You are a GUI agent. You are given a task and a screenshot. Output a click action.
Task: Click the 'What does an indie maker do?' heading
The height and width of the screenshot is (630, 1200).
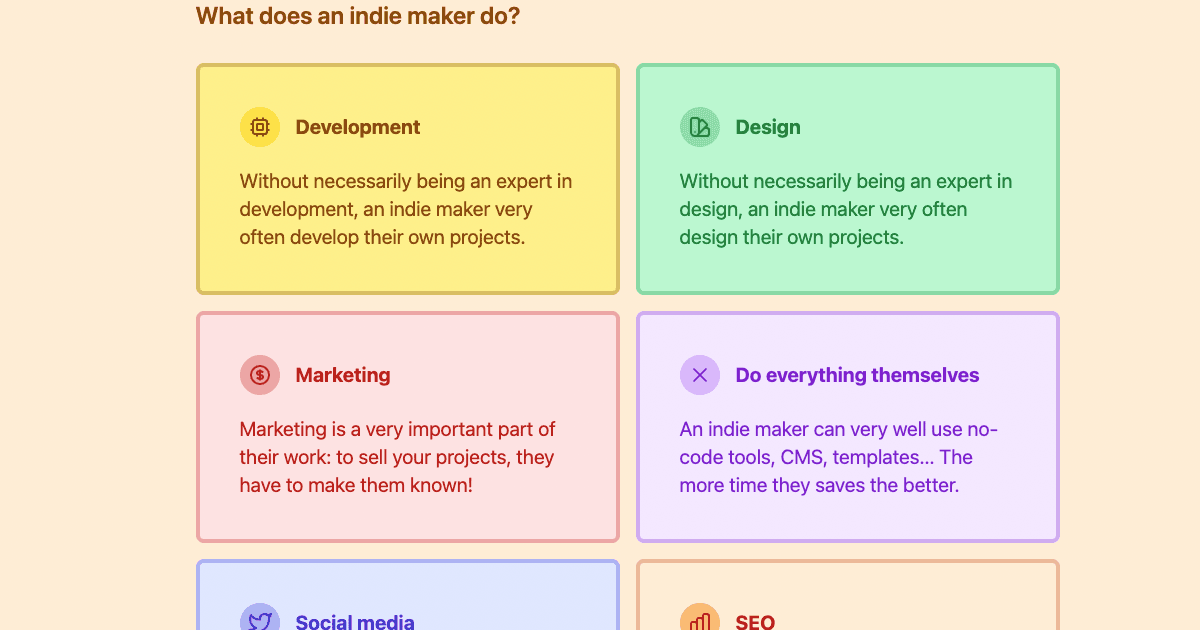(358, 16)
